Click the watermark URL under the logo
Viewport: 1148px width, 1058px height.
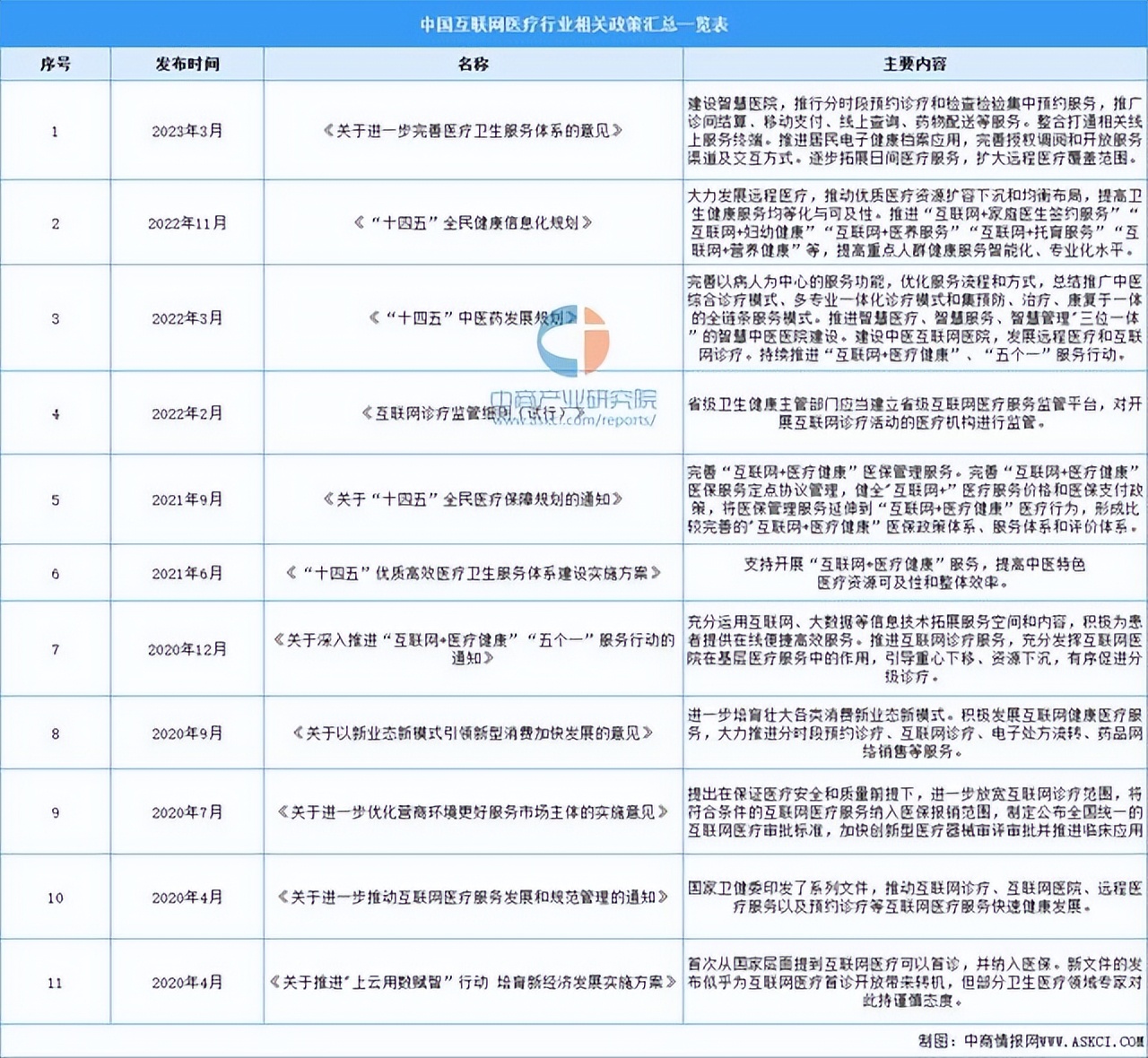pos(574,420)
